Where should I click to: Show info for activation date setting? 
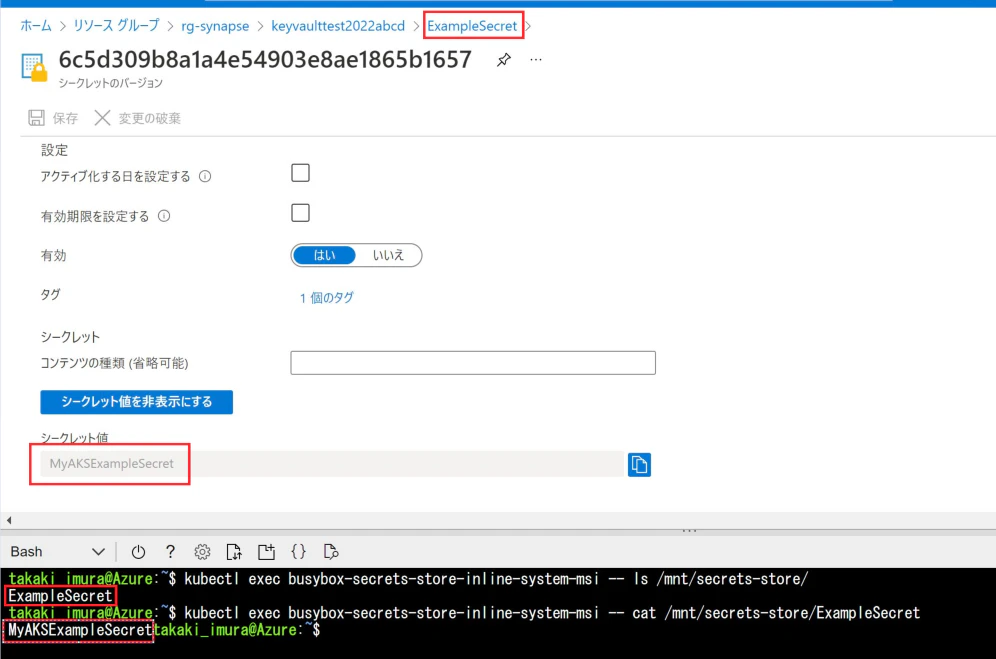coord(205,176)
